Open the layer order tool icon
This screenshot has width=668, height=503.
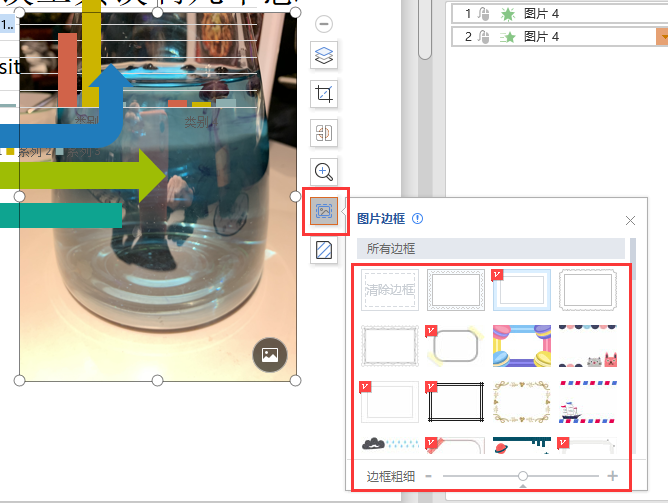[324, 56]
